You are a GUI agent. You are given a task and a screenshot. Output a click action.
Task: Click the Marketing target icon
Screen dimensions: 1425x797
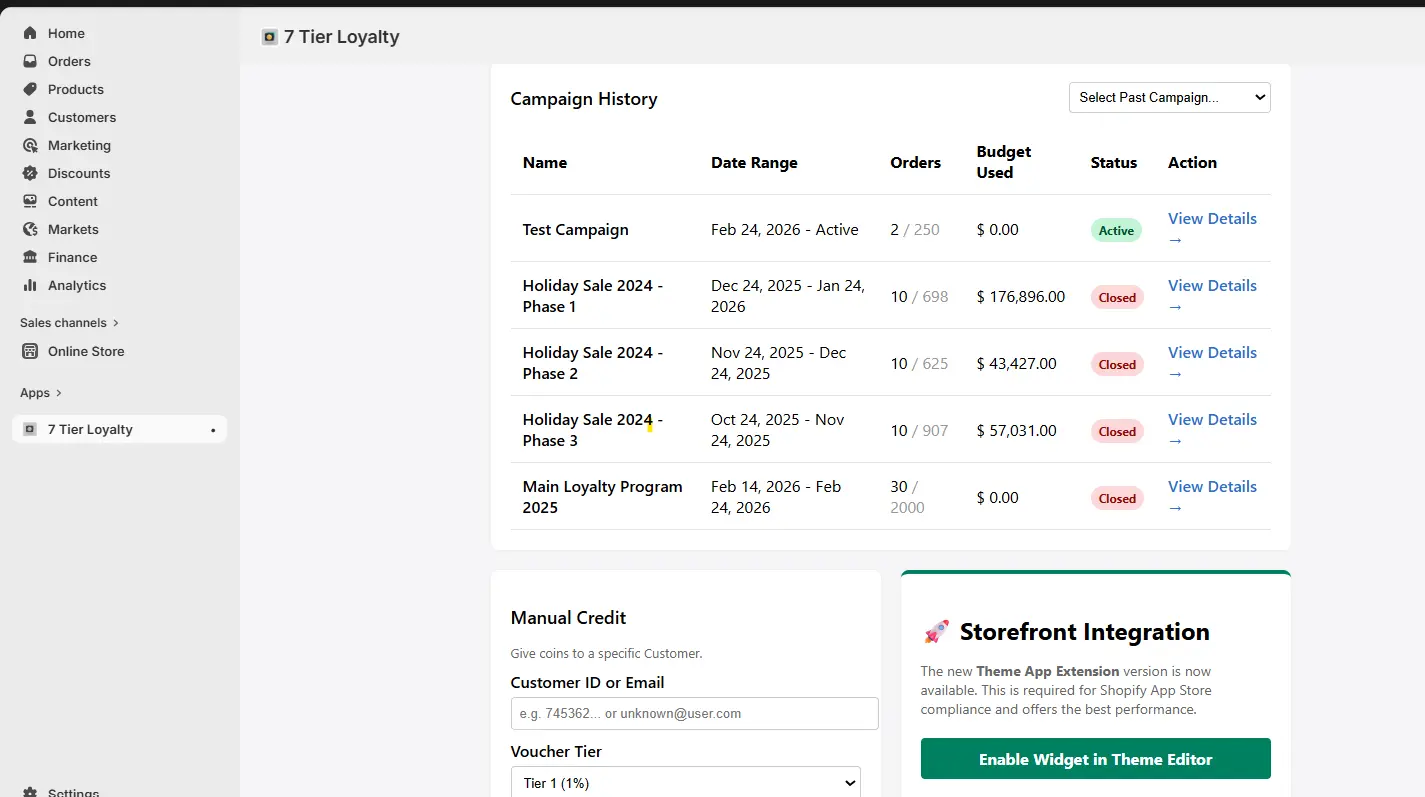30,145
